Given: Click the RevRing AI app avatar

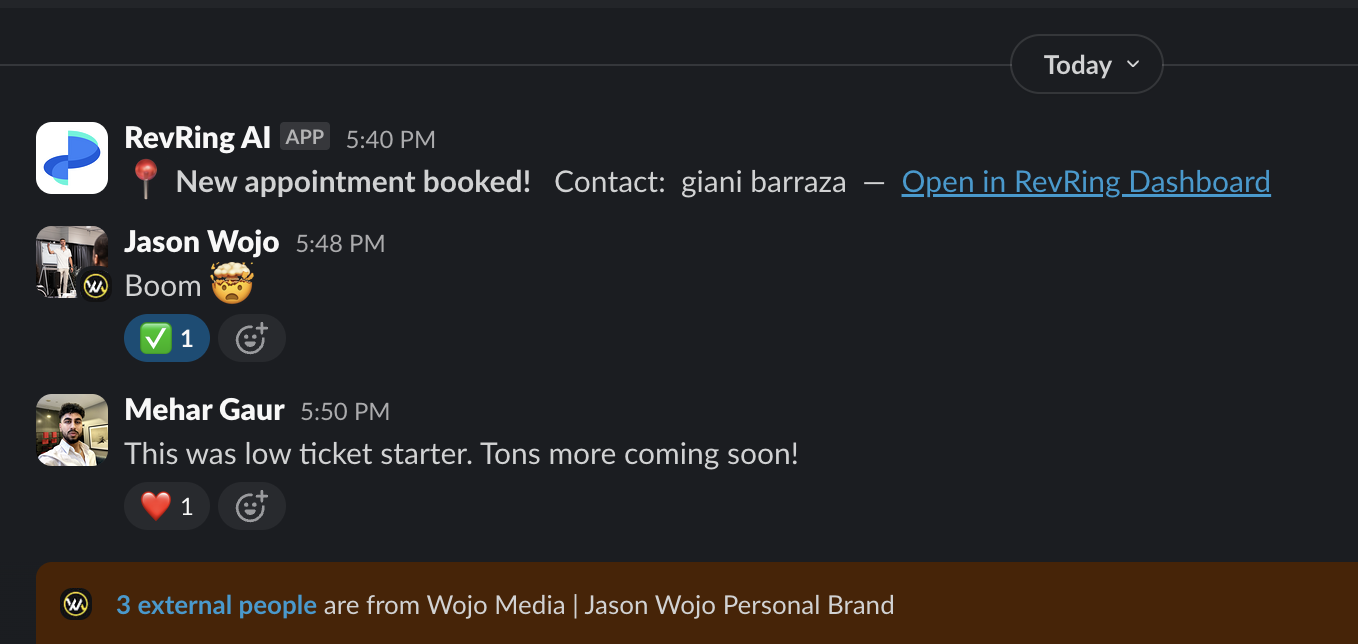Looking at the screenshot, I should (71, 157).
